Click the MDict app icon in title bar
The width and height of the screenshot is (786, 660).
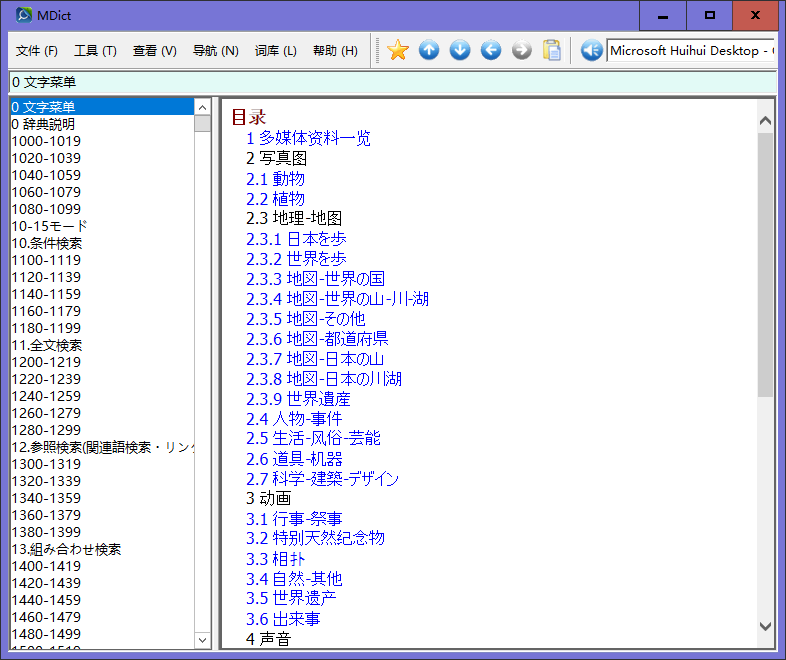point(23,15)
